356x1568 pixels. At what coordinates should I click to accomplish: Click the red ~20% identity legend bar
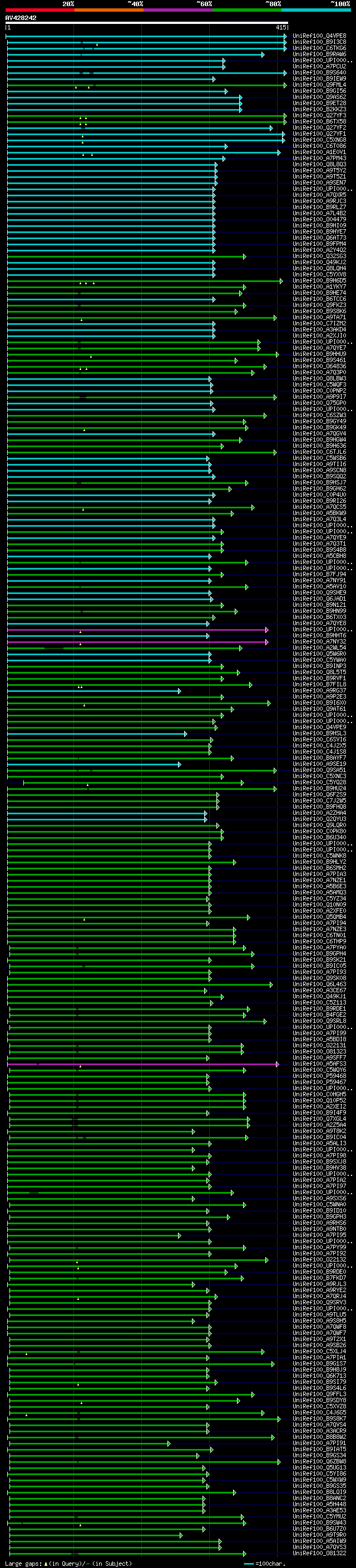39,10
